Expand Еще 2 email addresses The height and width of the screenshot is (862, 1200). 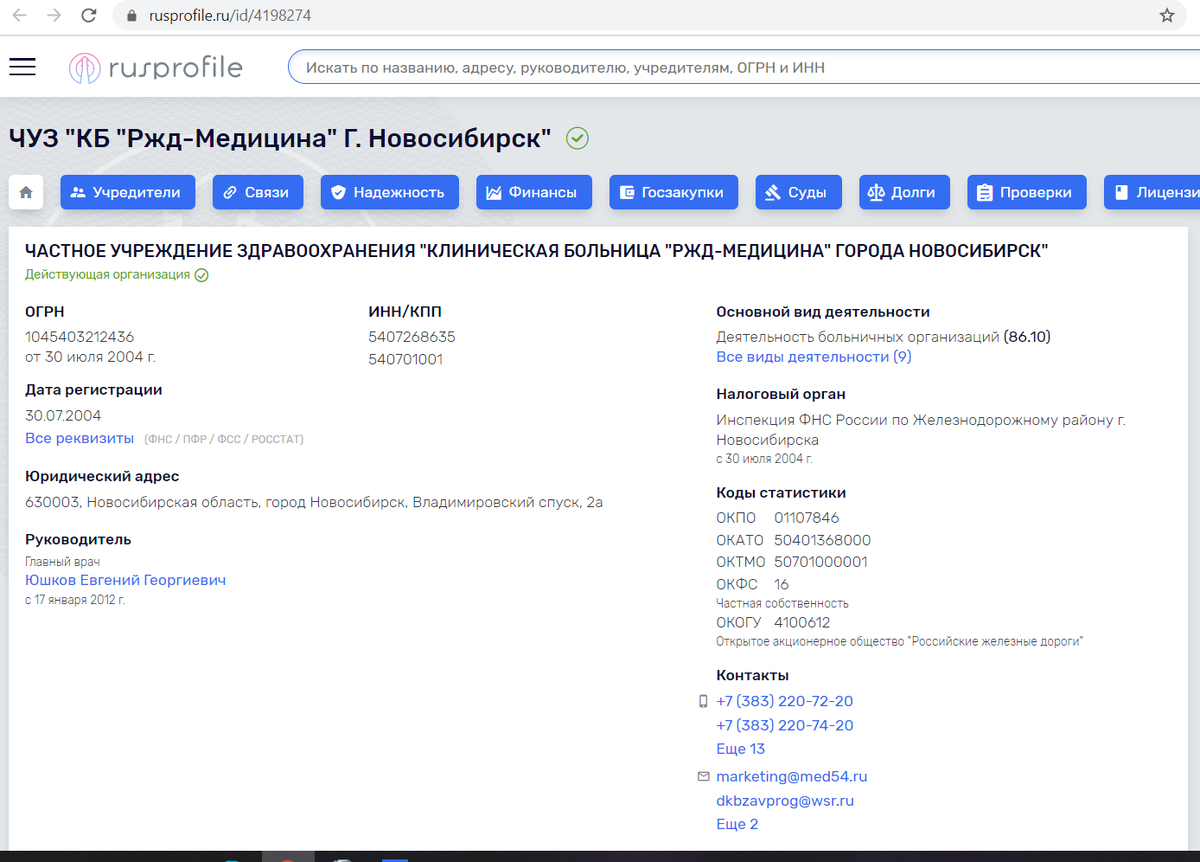[x=737, y=823]
